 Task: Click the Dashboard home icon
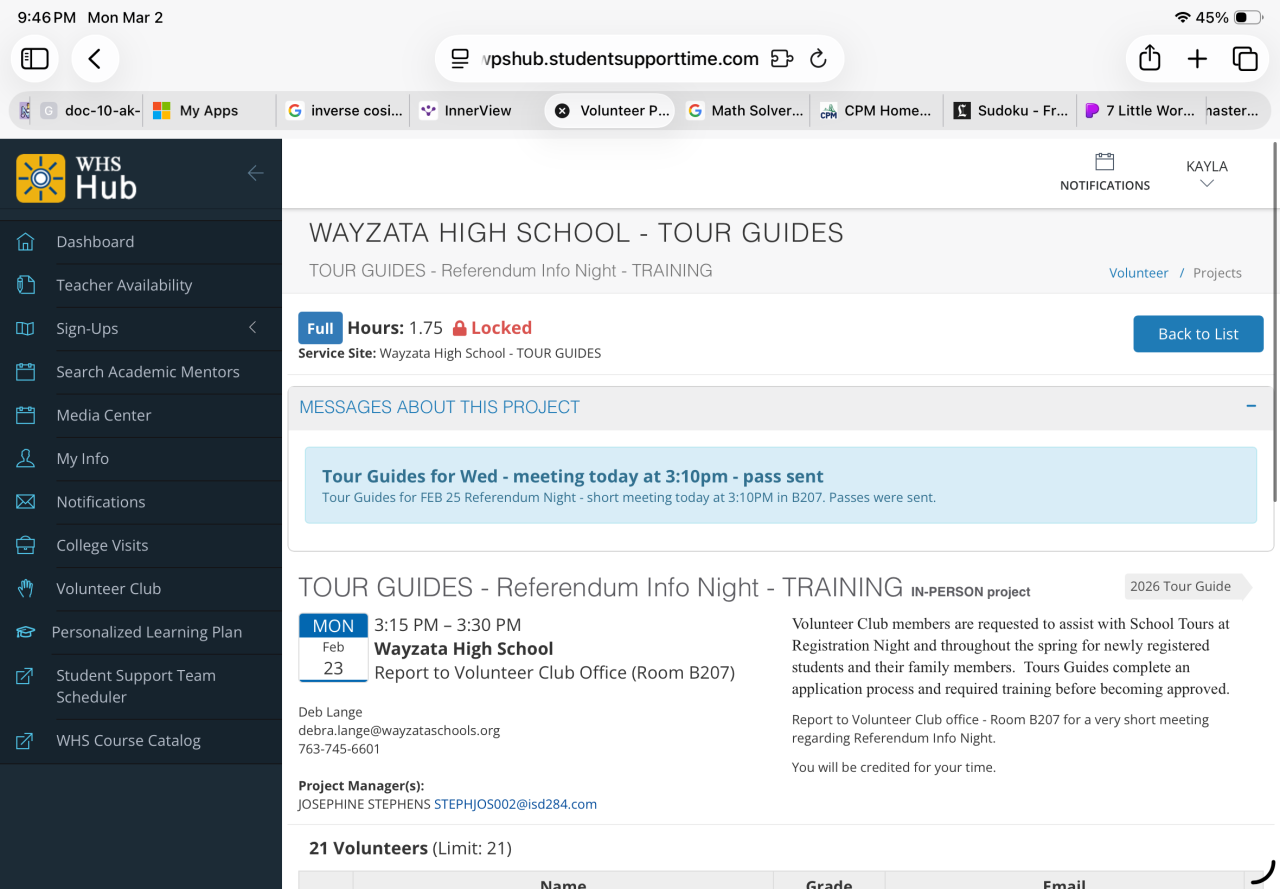[26, 242]
